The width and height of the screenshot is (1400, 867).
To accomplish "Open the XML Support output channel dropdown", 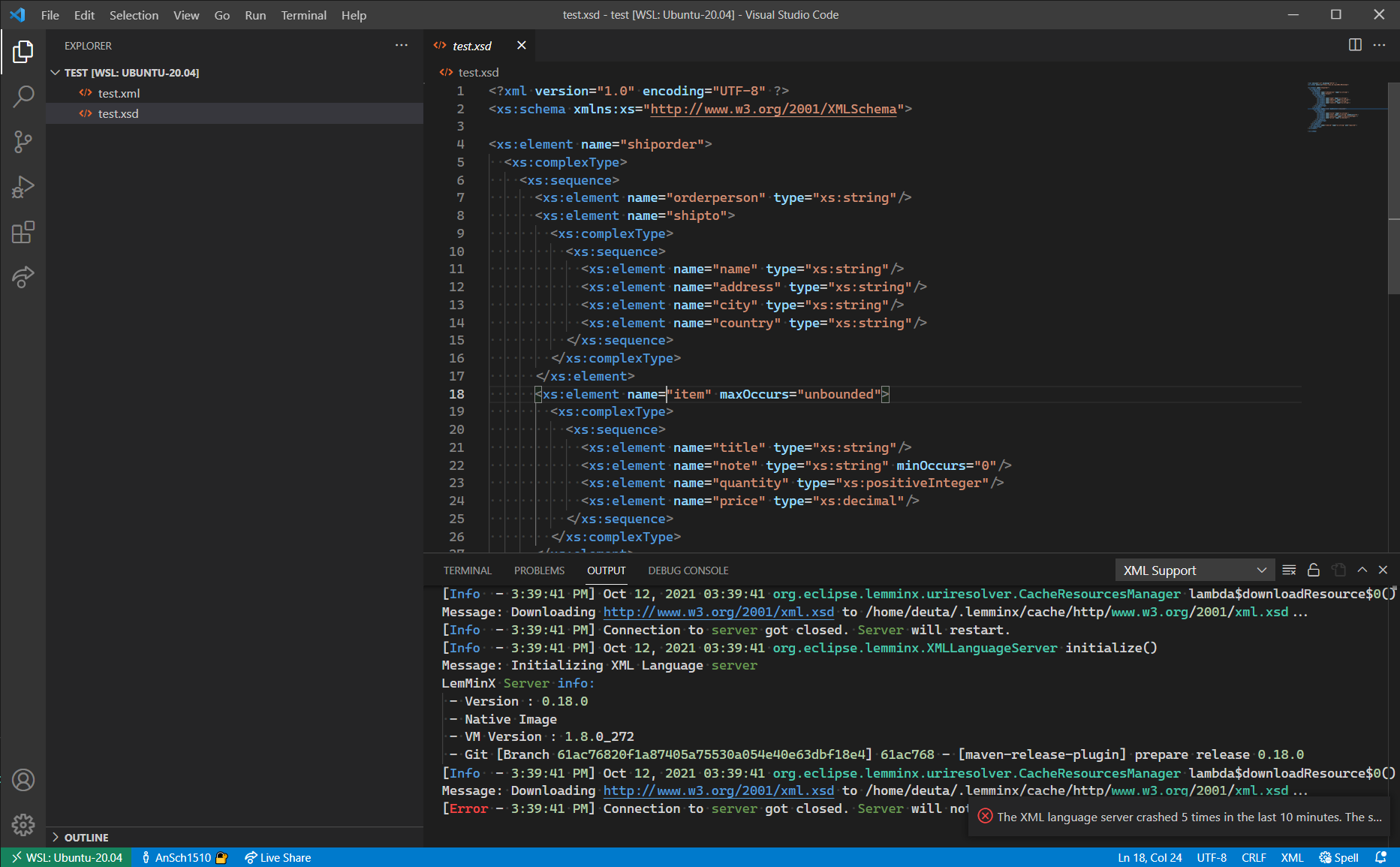I will (x=1194, y=570).
